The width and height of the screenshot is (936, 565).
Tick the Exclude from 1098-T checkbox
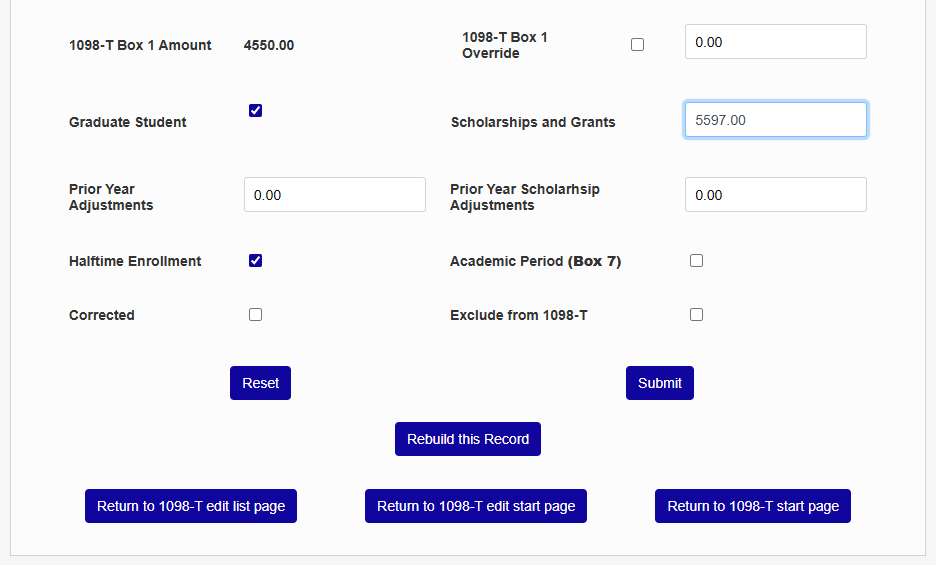click(x=696, y=314)
